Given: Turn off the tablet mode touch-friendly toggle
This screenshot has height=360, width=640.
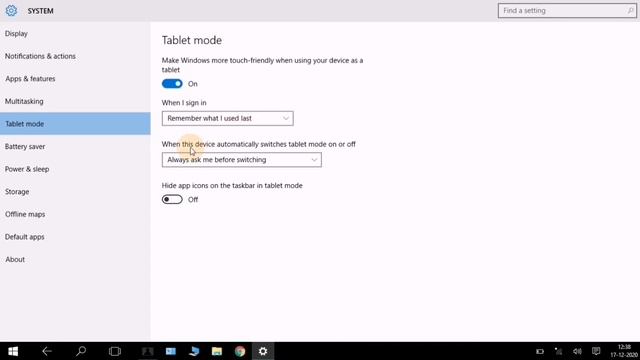Looking at the screenshot, I should 172,84.
